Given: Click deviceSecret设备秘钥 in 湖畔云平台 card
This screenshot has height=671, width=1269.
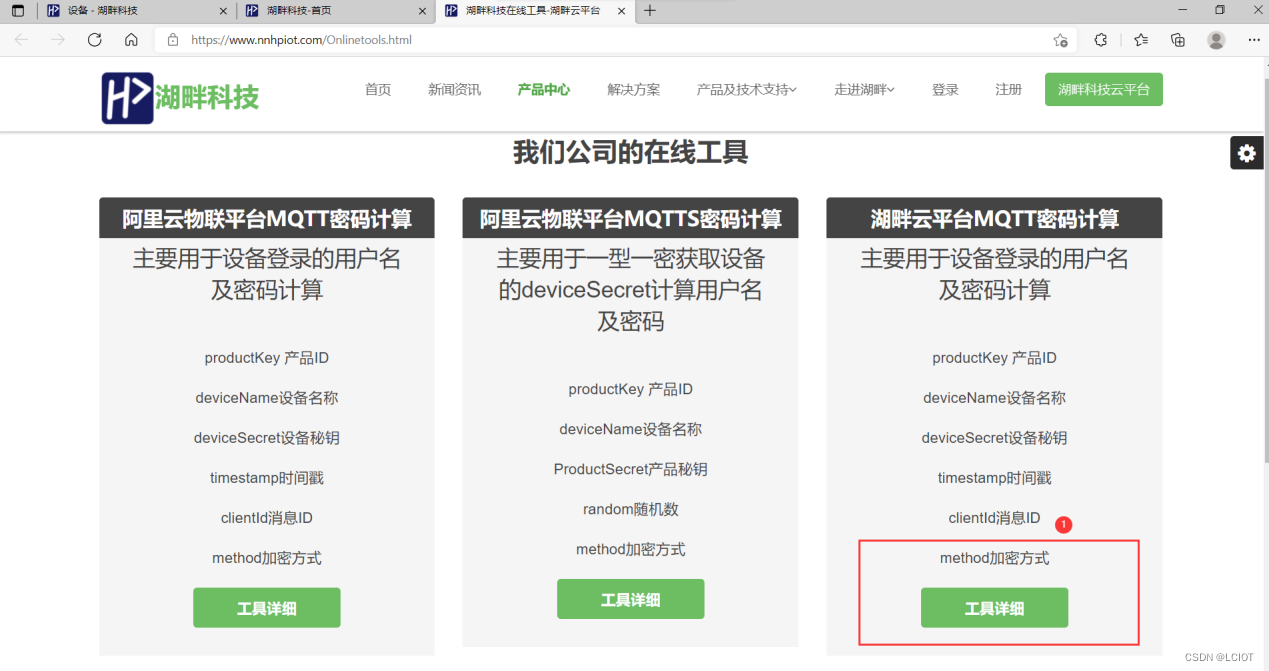Looking at the screenshot, I should [995, 438].
